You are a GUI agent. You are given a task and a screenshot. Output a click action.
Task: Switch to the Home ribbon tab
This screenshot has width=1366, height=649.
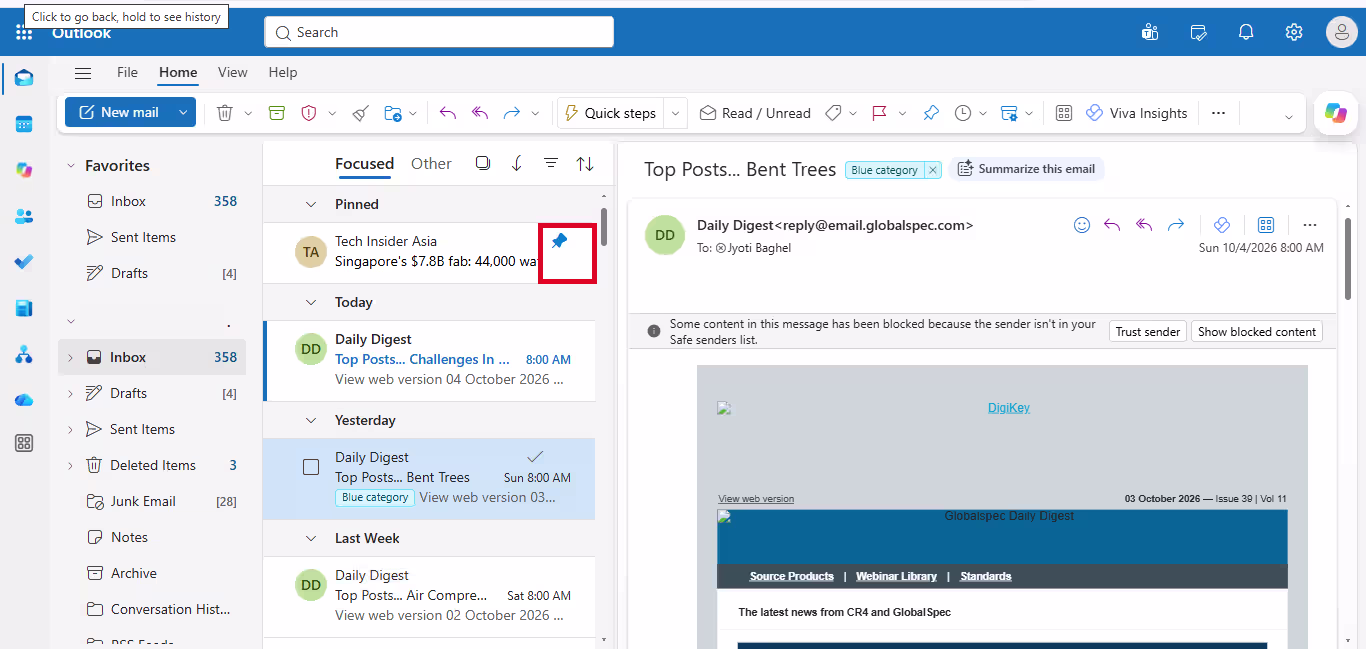pos(178,72)
